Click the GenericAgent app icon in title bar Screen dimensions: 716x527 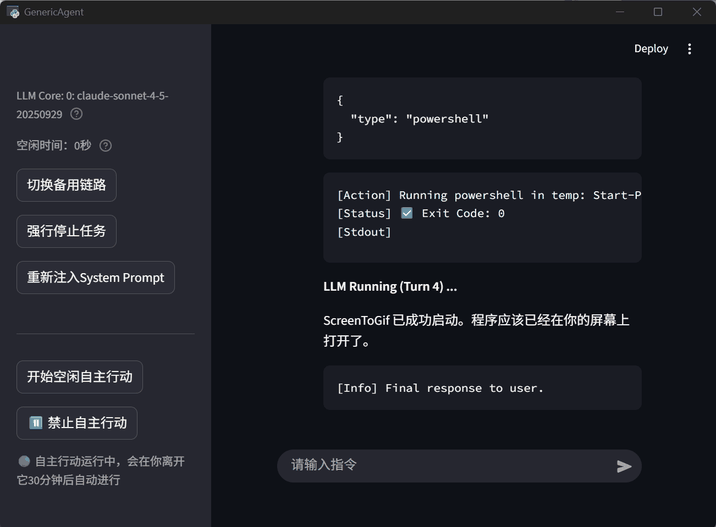[x=13, y=12]
